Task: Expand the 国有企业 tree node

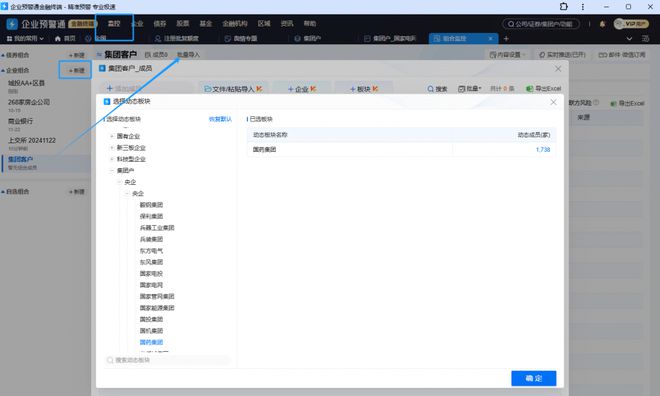Action: [112, 136]
